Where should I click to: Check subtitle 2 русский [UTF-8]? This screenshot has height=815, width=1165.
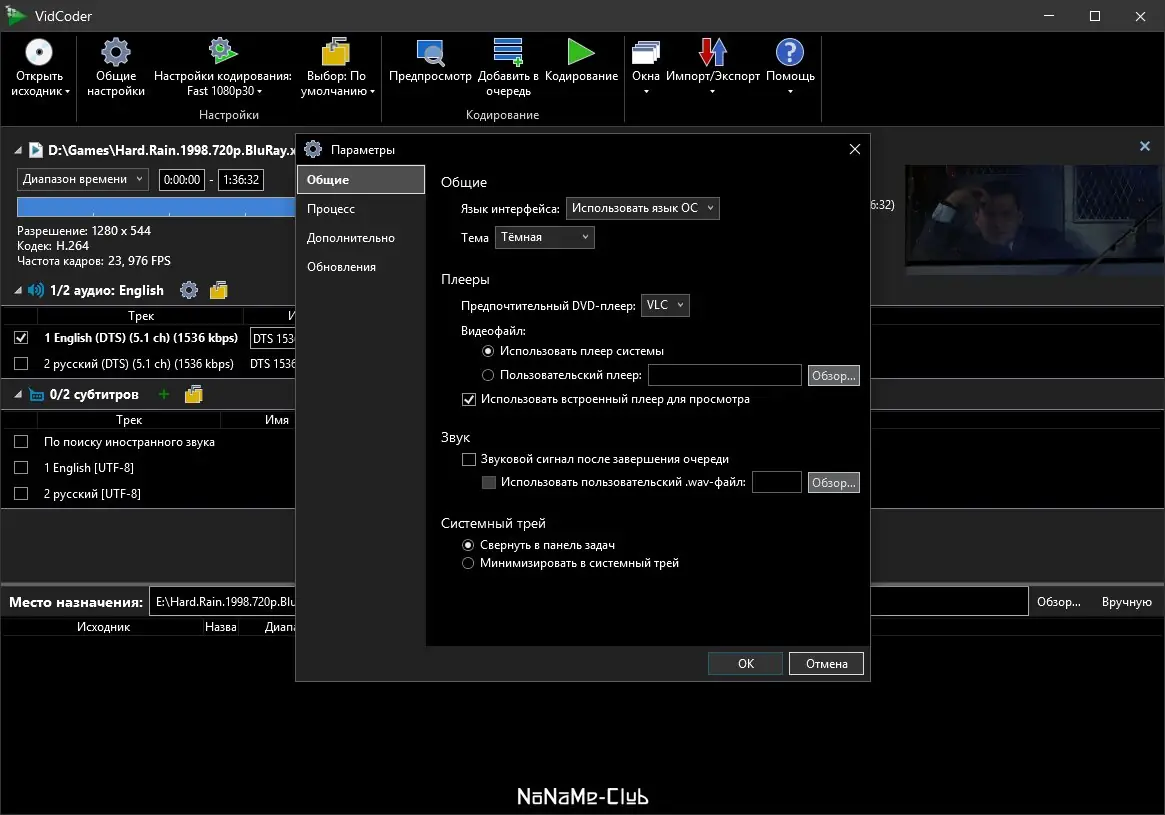pos(21,494)
